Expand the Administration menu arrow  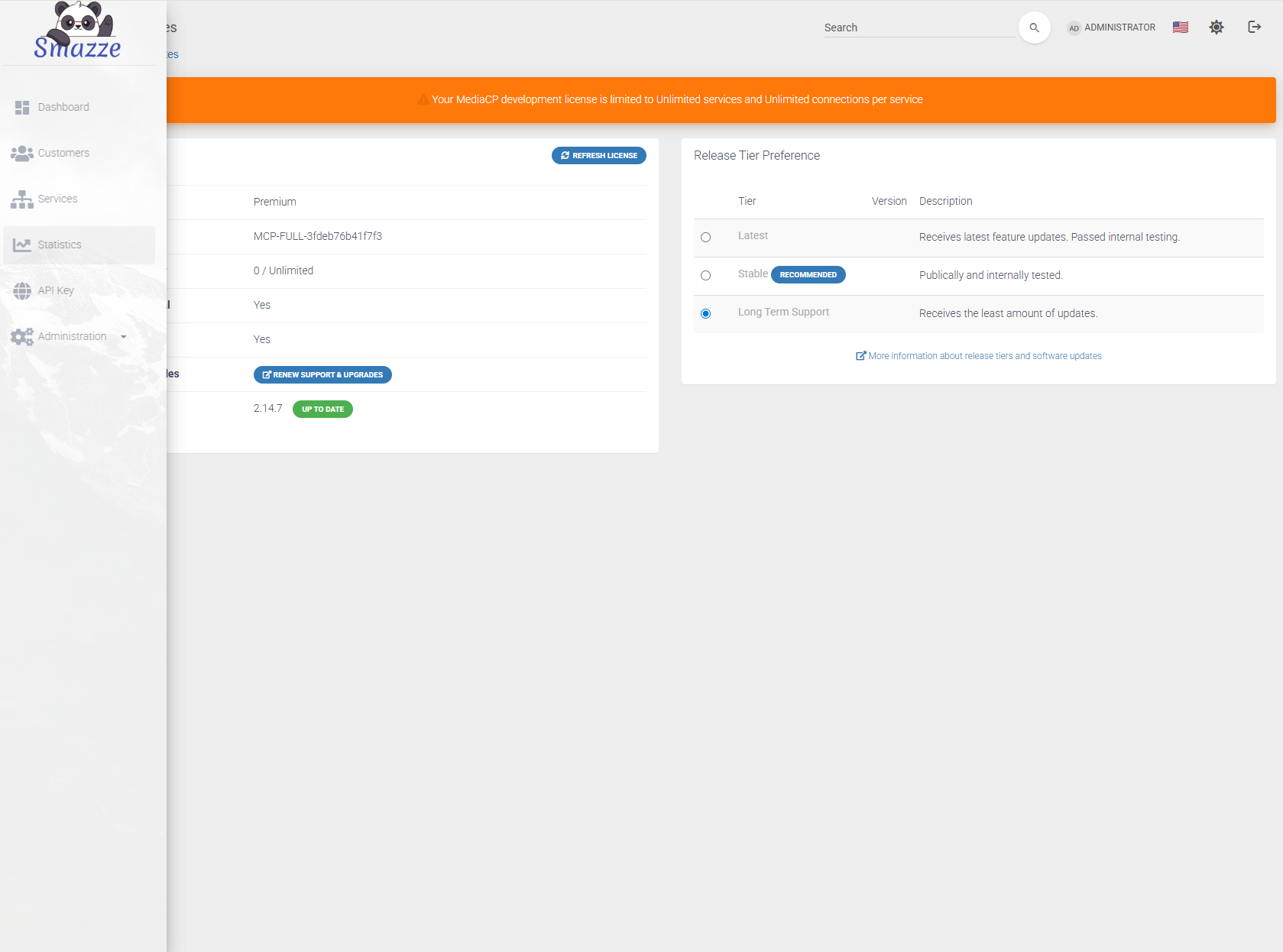pyautogui.click(x=124, y=337)
